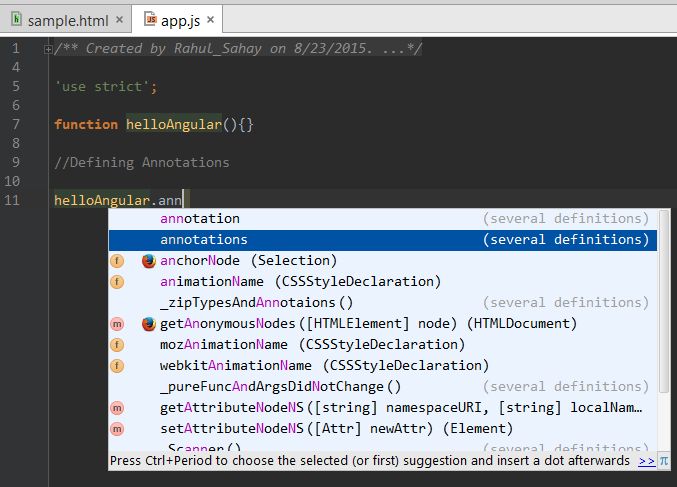Click the //Defining Annotations comment

(142, 163)
